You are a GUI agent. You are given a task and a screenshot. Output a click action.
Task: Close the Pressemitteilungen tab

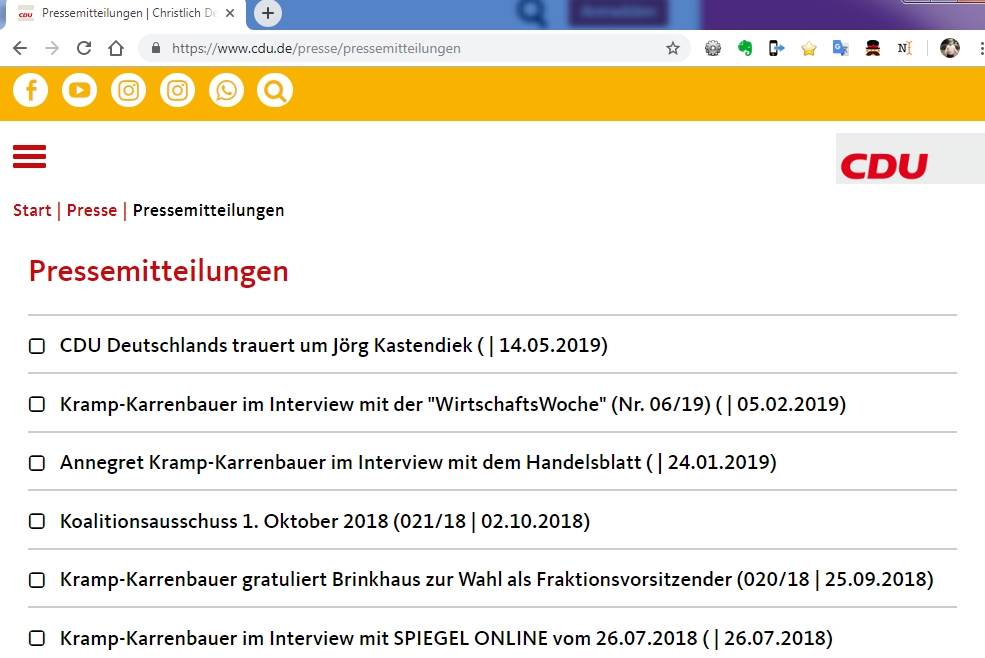coord(230,13)
